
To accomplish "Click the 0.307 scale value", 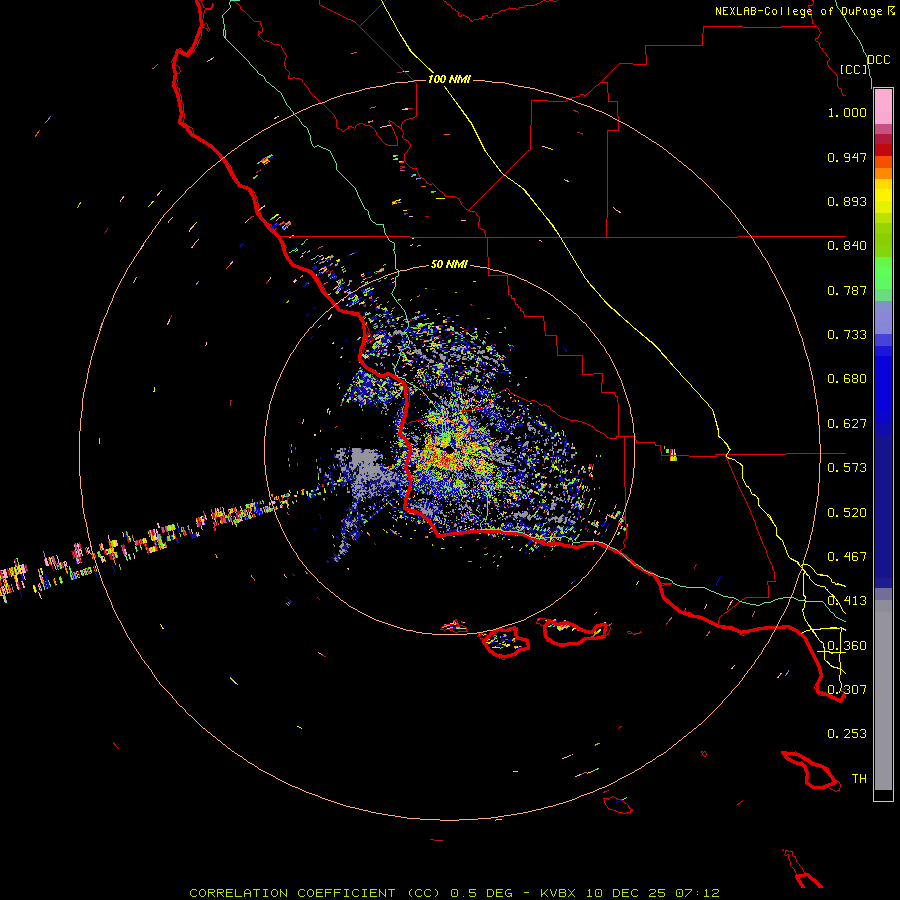I will (847, 690).
